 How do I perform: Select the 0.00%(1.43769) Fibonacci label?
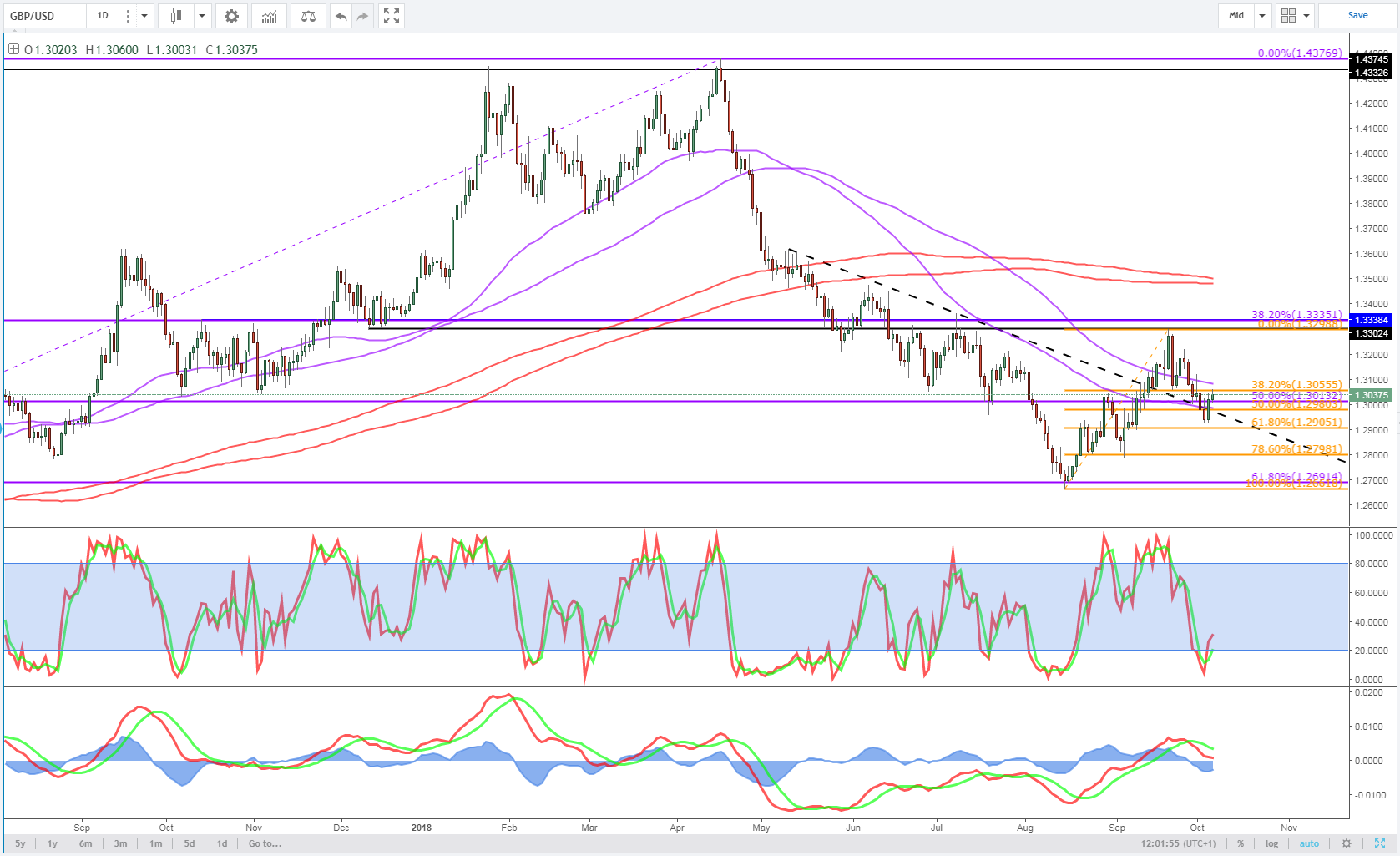tap(1300, 53)
